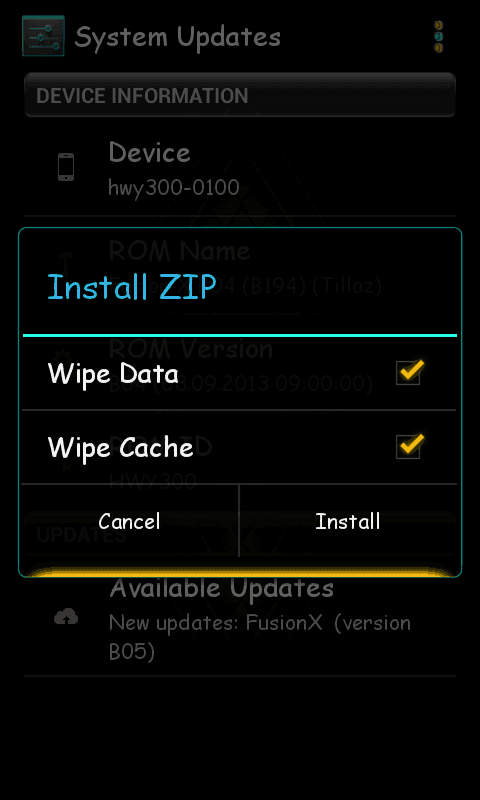
Task: Tap the dimmed ROM Version row text
Action: pyautogui.click(x=191, y=349)
